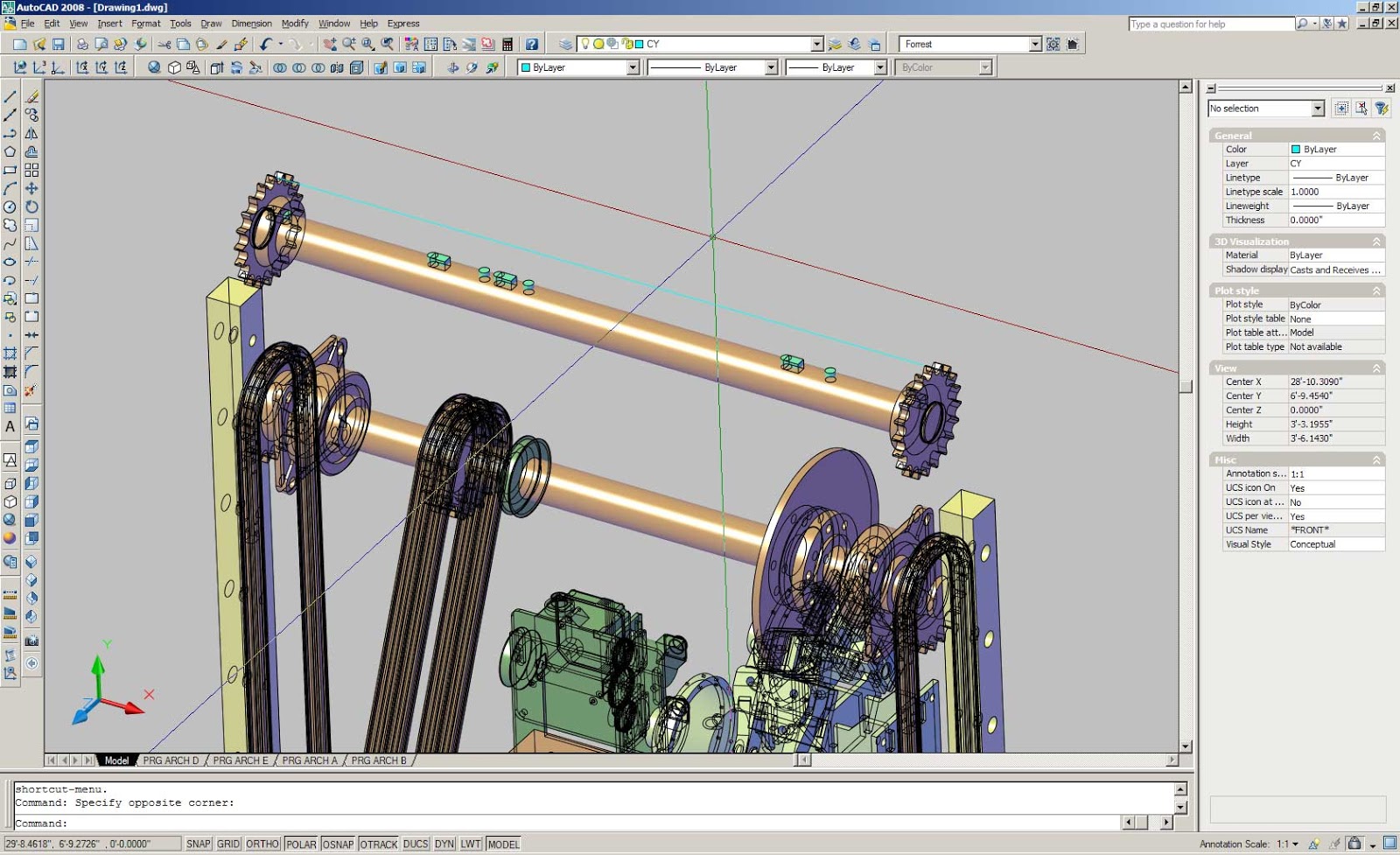Toggle ORTHO mode in status bar
Screen dimensions: 1400x855
click(x=262, y=844)
